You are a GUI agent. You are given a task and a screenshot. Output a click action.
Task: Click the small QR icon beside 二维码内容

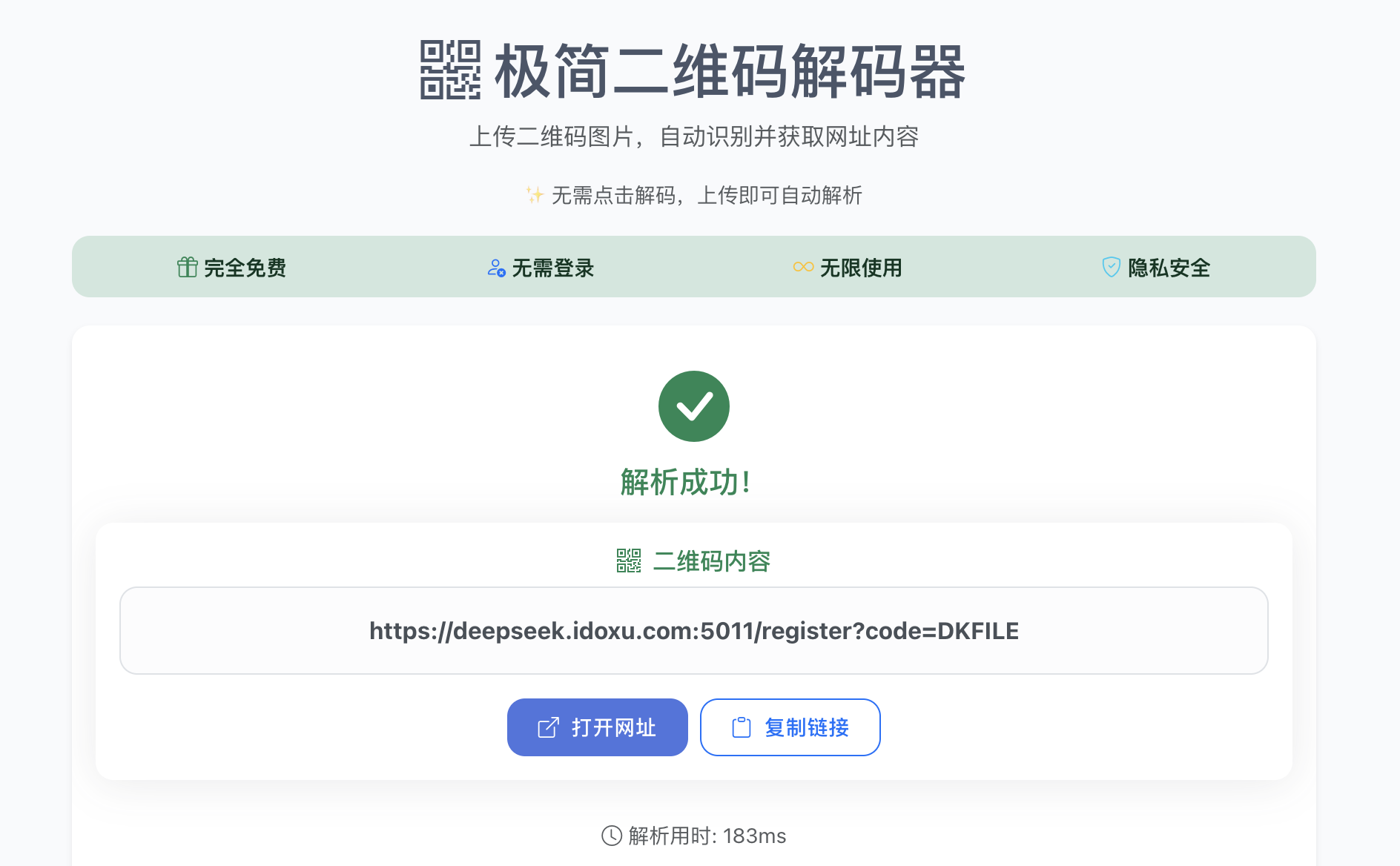[629, 561]
